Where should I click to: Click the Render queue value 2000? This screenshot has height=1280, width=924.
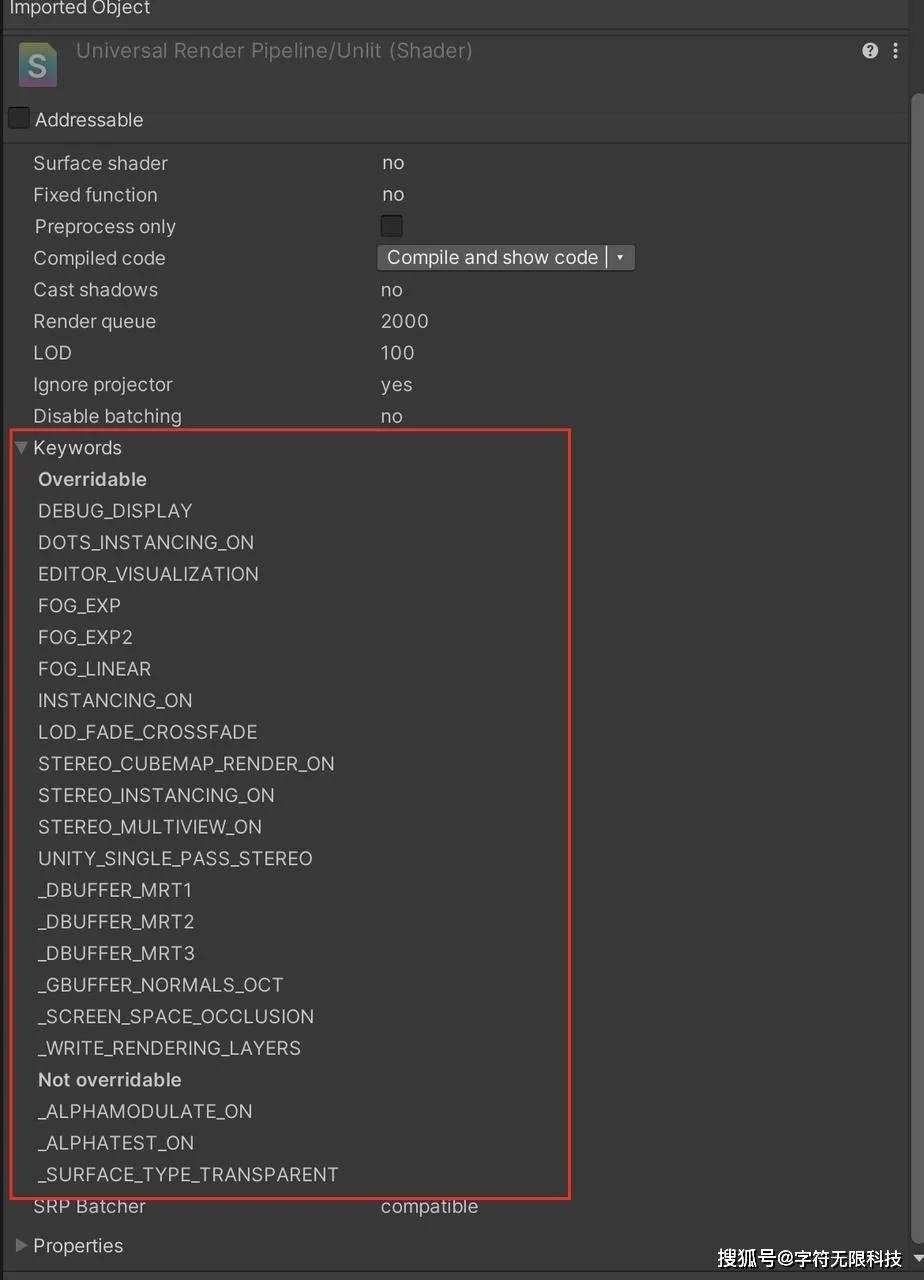tap(404, 321)
